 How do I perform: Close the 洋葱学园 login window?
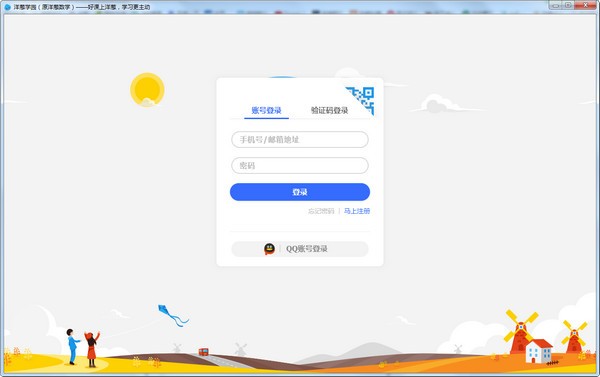586,5
